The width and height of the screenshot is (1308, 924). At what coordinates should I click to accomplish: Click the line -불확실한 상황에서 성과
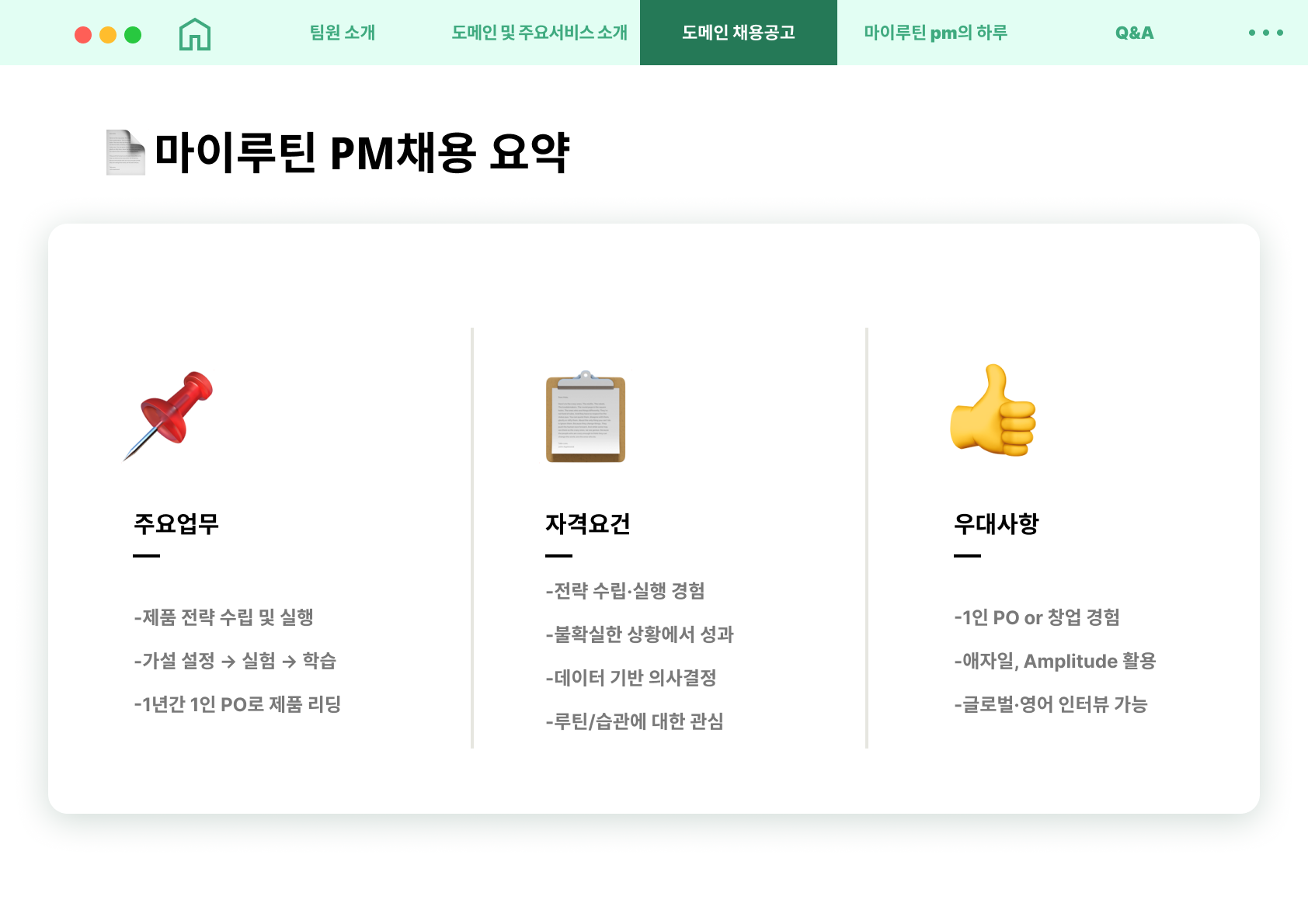tap(640, 634)
